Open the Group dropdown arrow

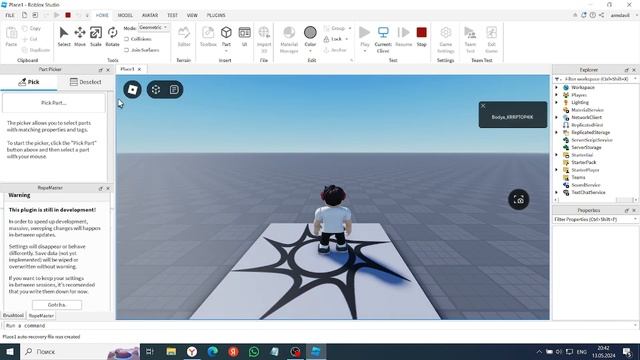pos(350,28)
